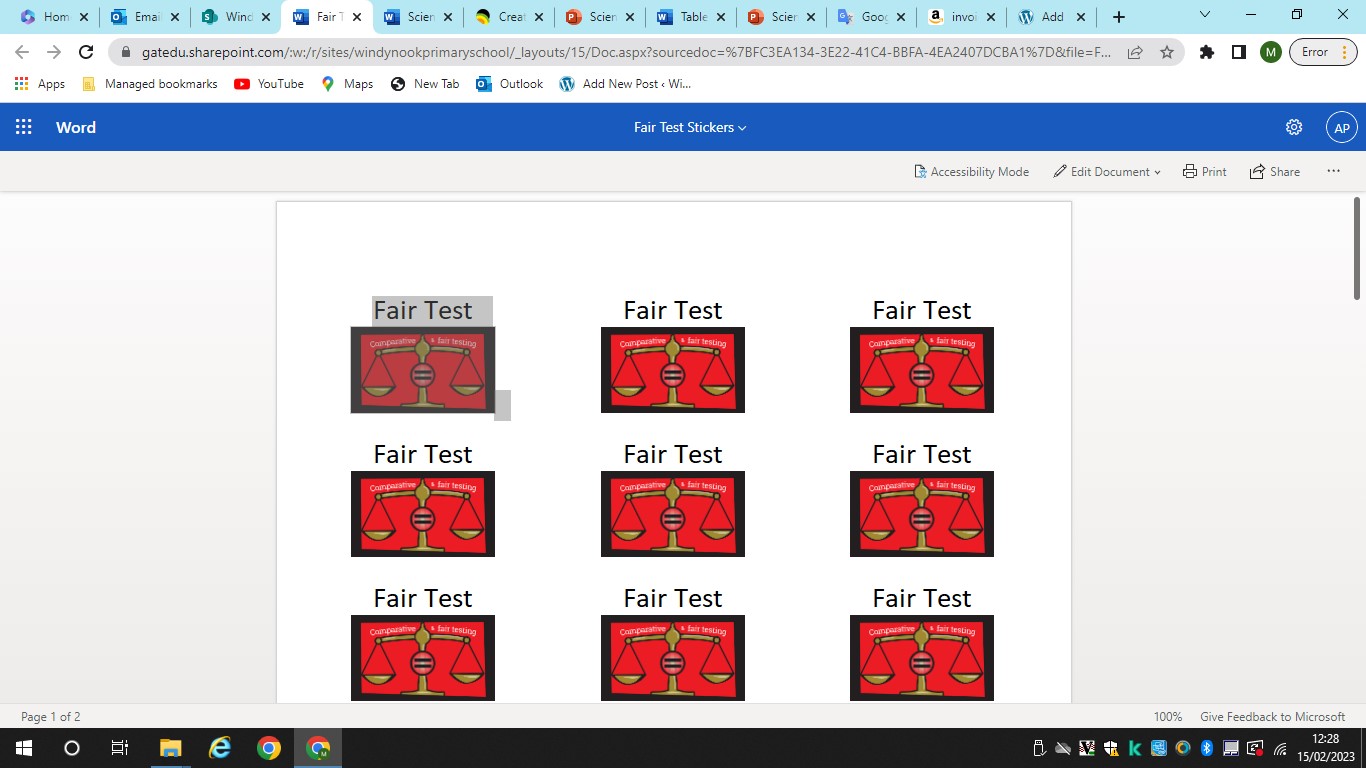Click the Error indicator next to Chrome menu
Screen dimensions: 1366x768
(1318, 51)
